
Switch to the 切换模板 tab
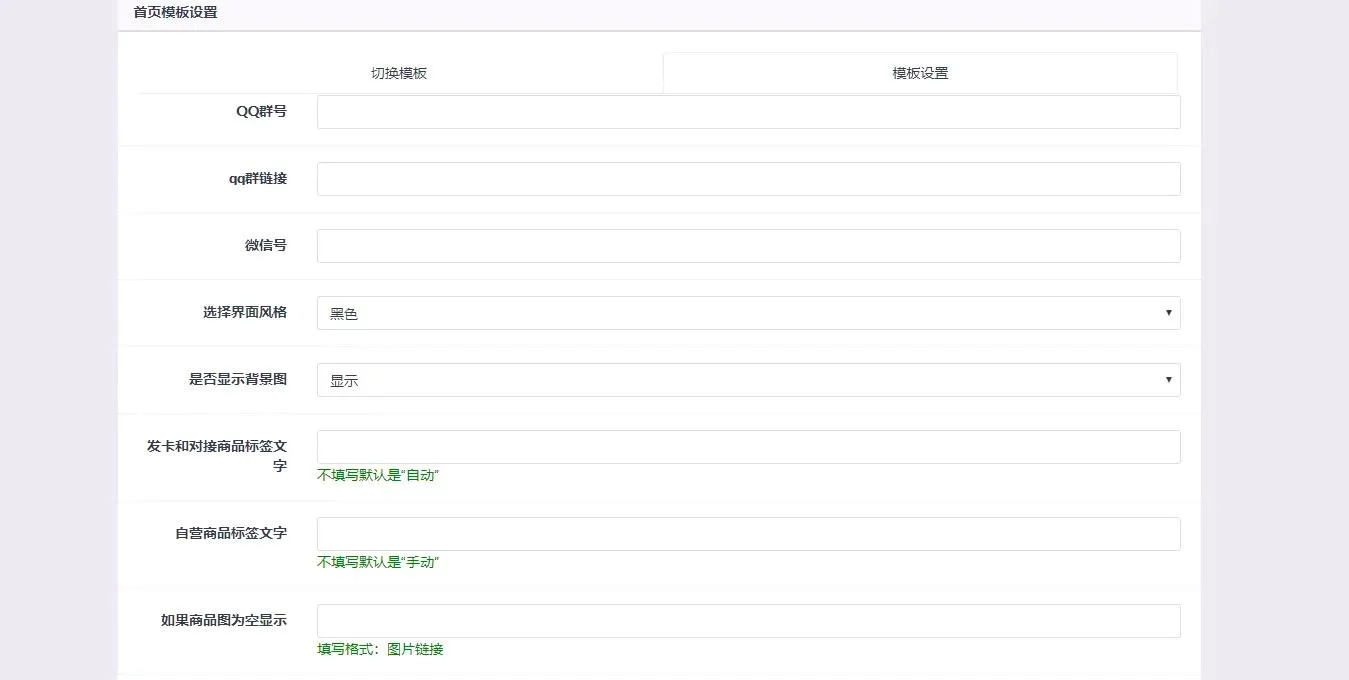point(399,73)
